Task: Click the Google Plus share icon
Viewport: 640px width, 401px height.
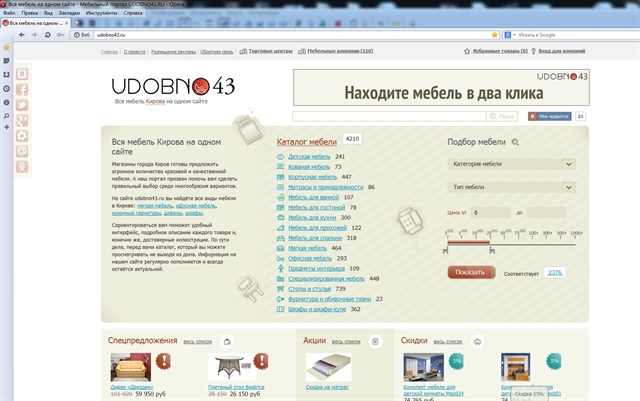Action: click(22, 119)
